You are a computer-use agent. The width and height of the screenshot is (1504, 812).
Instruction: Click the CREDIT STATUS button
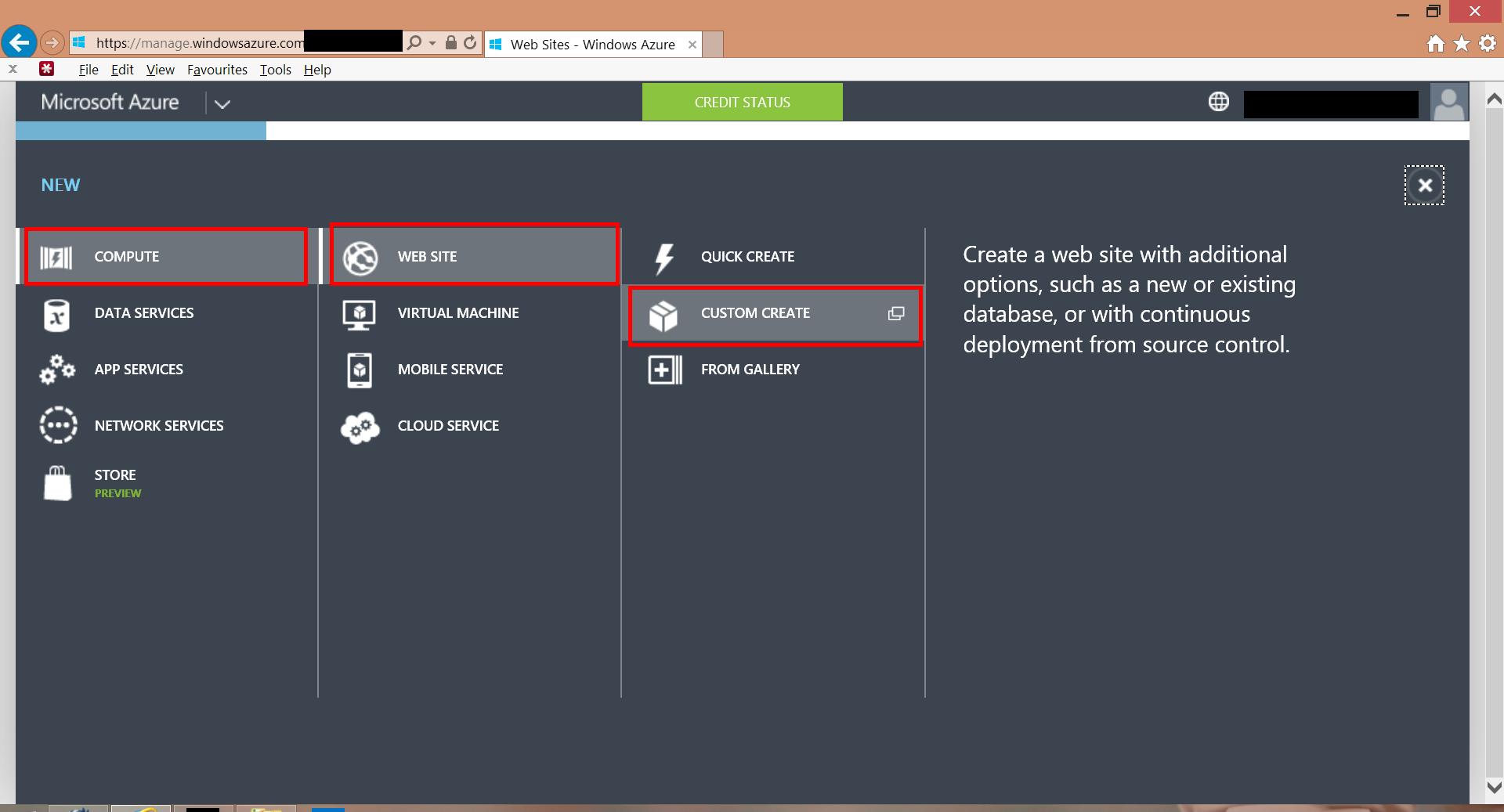click(742, 102)
